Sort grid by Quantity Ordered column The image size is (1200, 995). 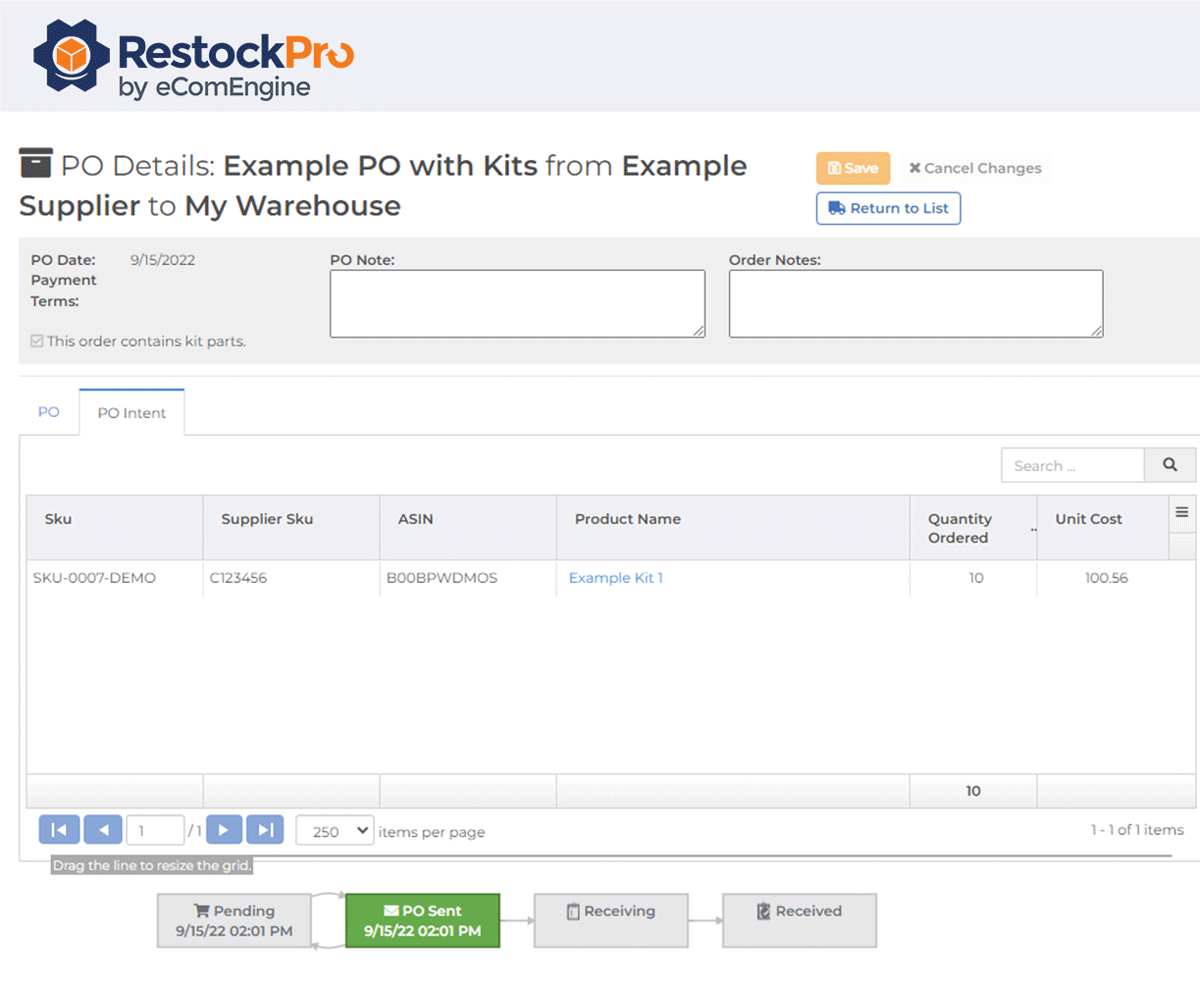[x=960, y=528]
